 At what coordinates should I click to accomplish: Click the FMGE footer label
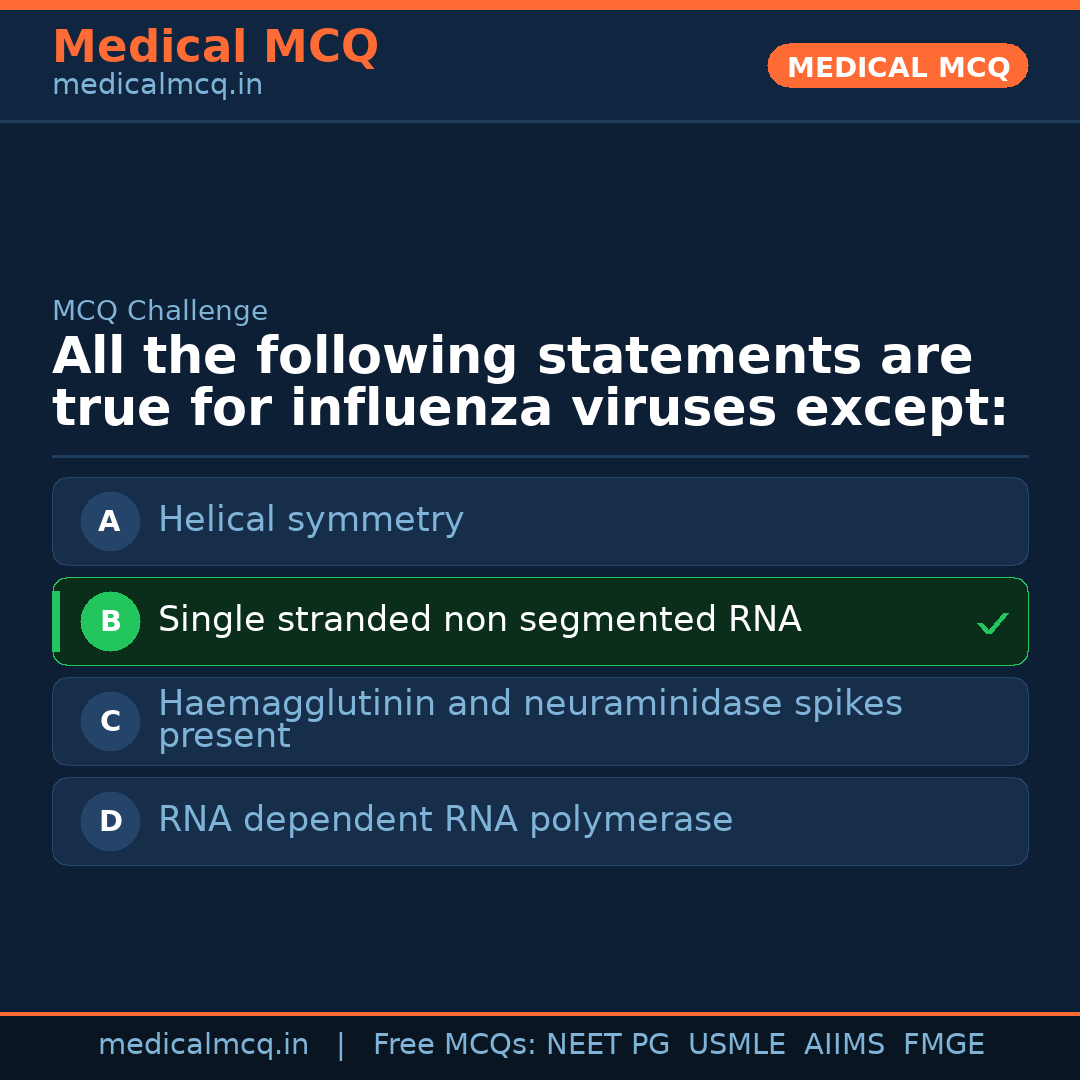coord(943,1045)
